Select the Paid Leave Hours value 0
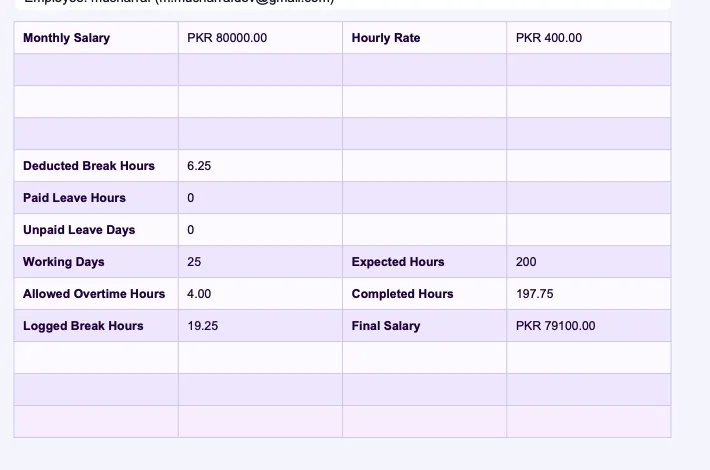 click(x=191, y=198)
